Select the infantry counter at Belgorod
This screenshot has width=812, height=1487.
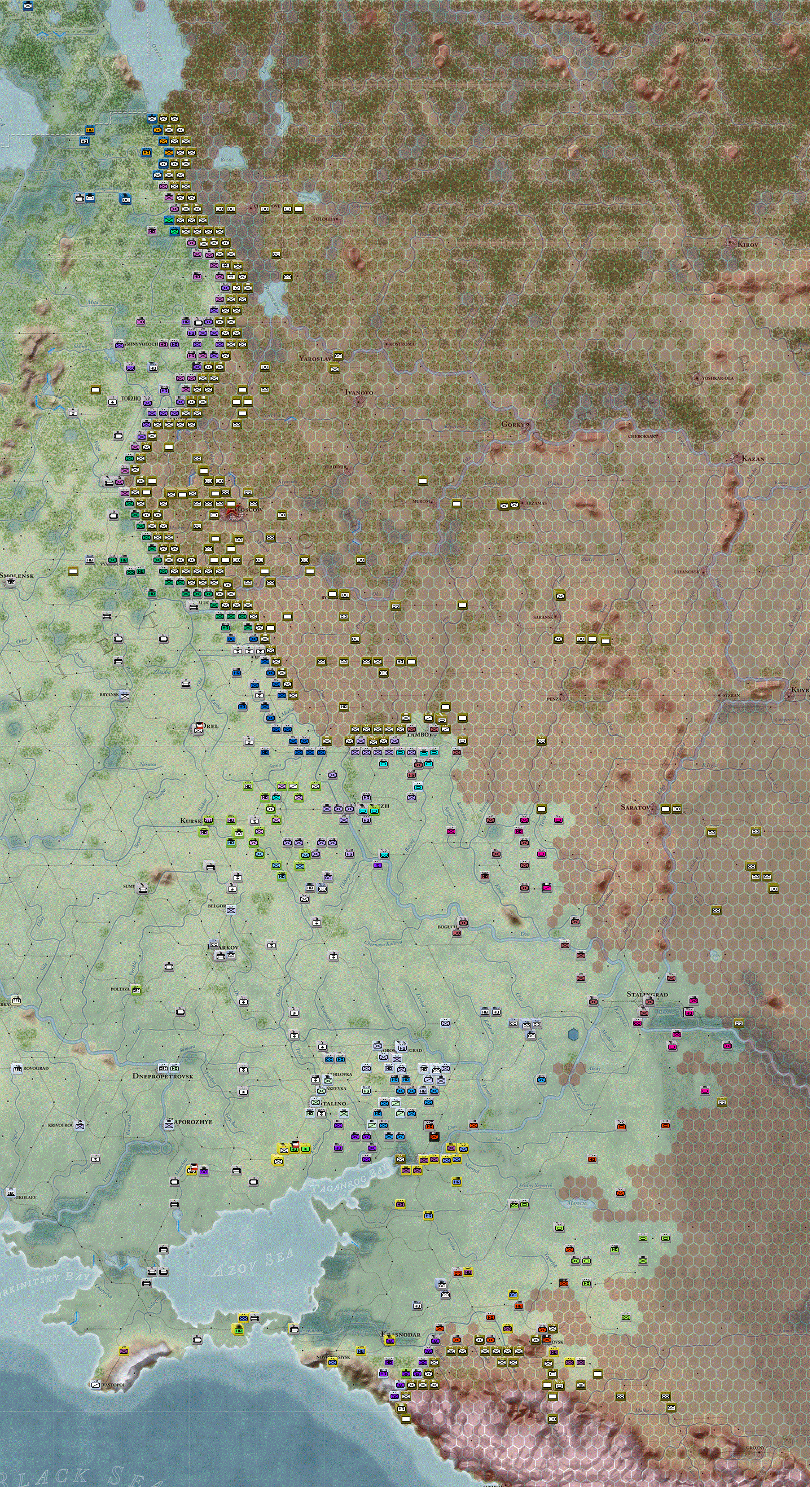point(231,910)
